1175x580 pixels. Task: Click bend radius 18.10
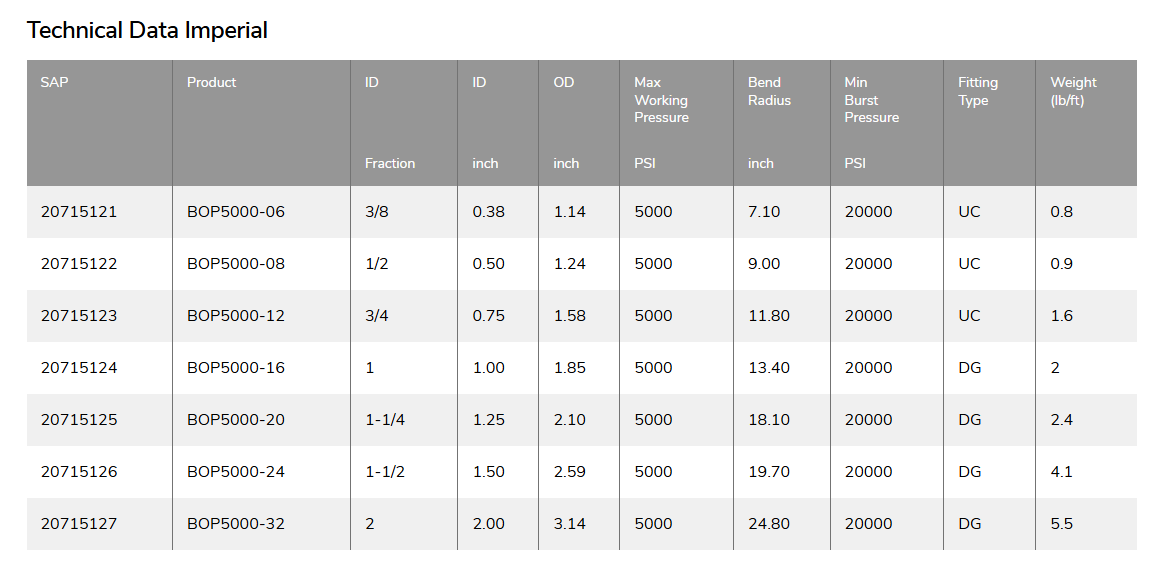[769, 420]
